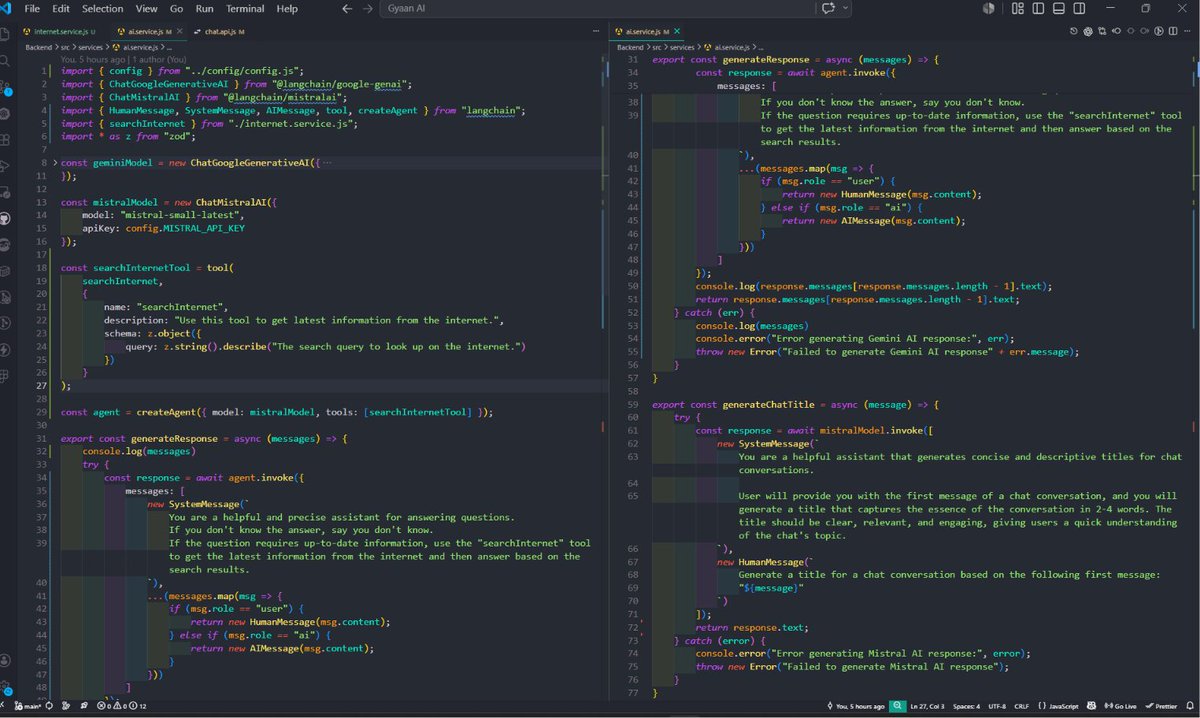Viewport: 1200px width, 718px height.
Task: Open the Accounts icon in activity bar
Action: [6, 661]
